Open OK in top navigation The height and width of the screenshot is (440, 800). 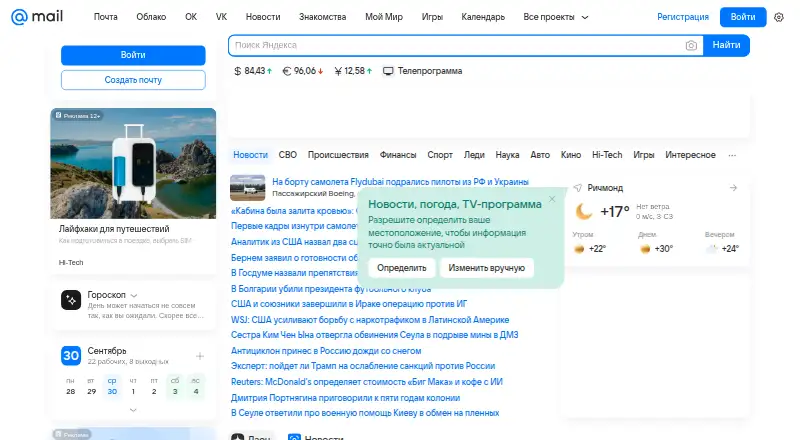pos(191,17)
